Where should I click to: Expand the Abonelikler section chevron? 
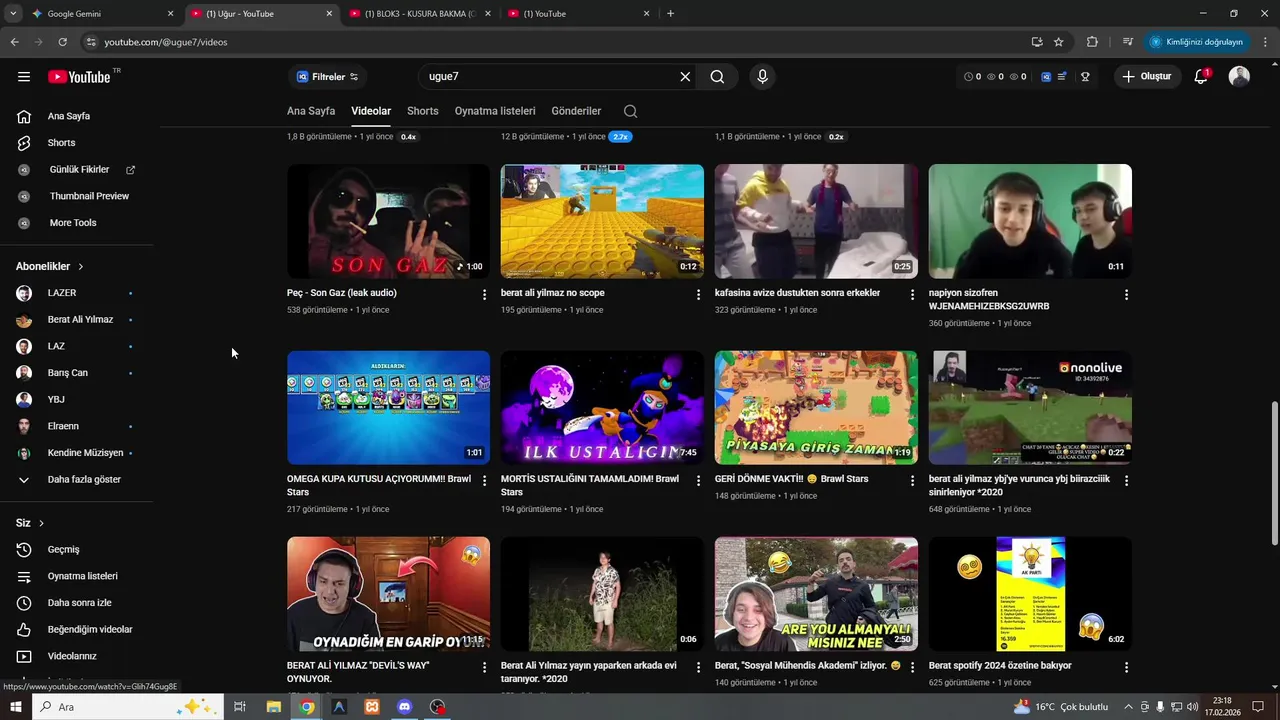pos(81,267)
